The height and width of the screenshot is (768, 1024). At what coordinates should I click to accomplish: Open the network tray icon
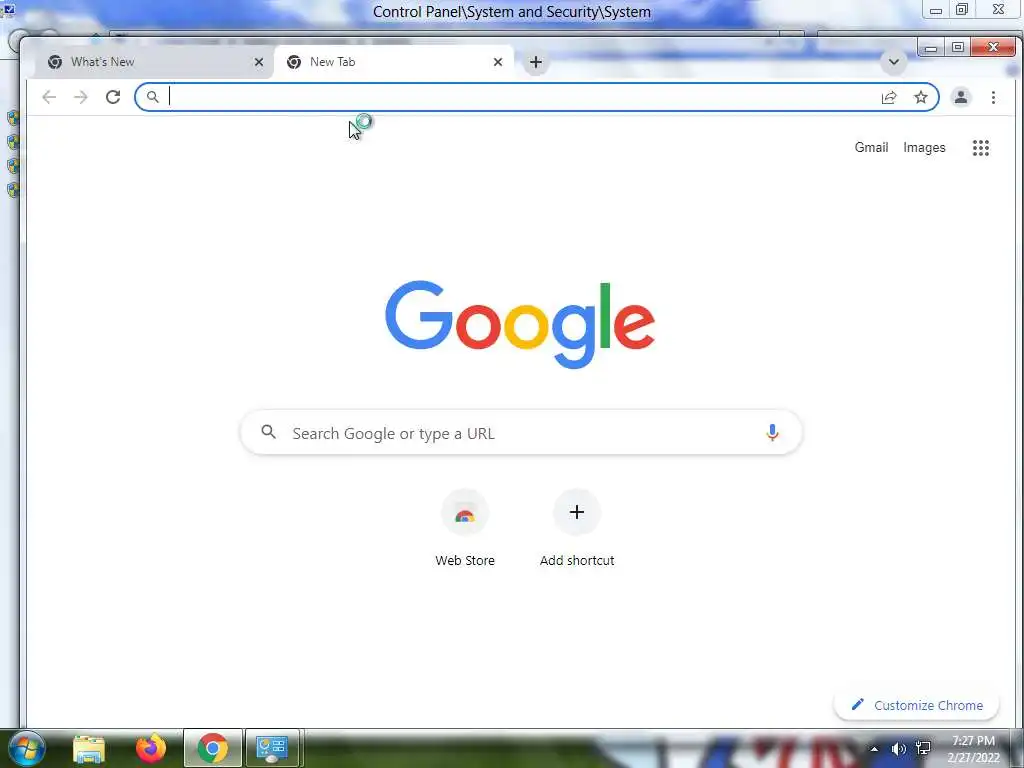click(923, 749)
